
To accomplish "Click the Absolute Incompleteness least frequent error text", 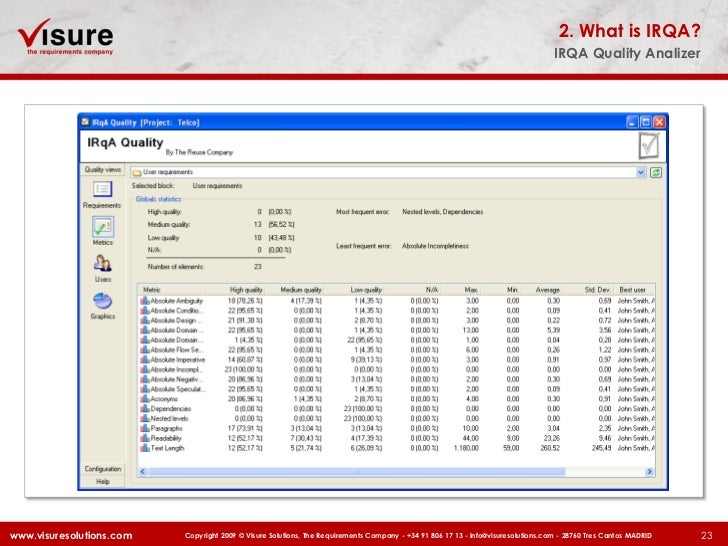I will tap(435, 246).
